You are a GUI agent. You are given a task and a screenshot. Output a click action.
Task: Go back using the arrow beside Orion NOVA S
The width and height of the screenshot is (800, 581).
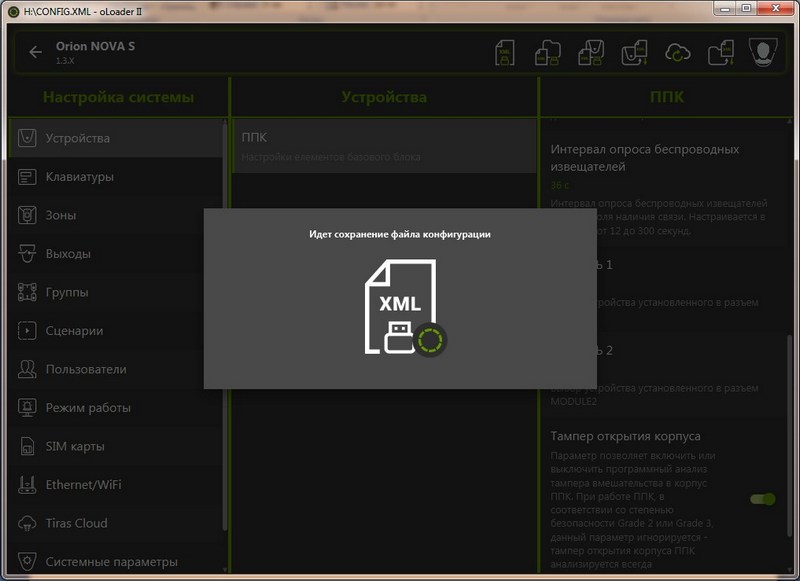(35, 52)
